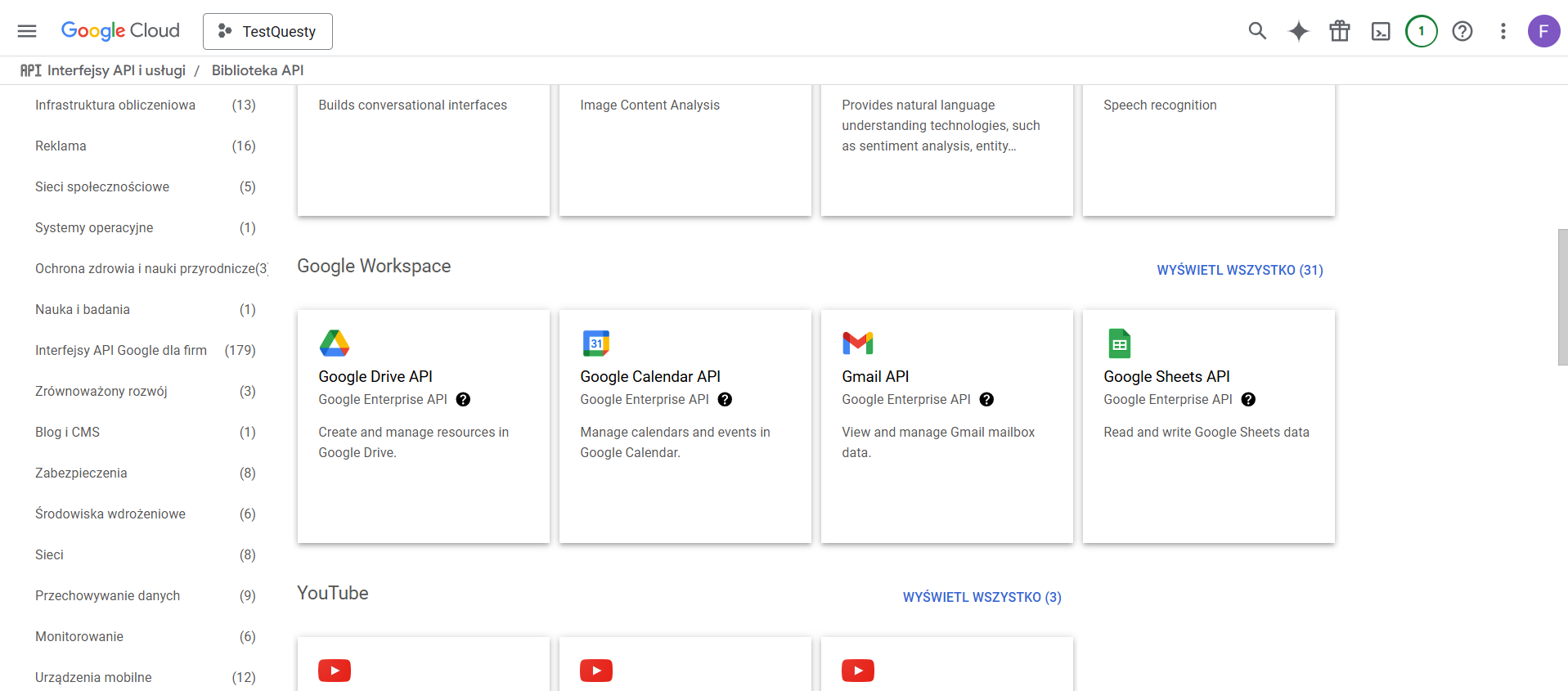Click the third YouTube logo icon
1568x691 pixels.
tap(858, 671)
